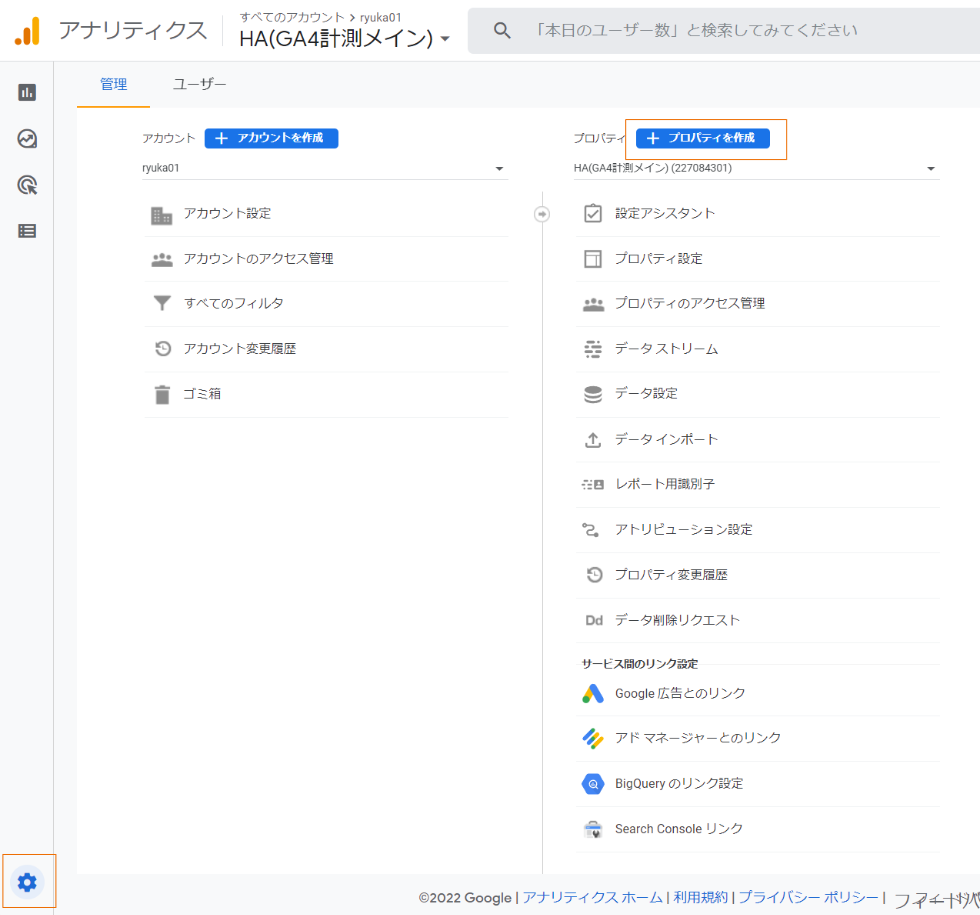Viewport: 980px width, 915px height.
Task: Open BigQuery のリンク設定
Action: [678, 784]
